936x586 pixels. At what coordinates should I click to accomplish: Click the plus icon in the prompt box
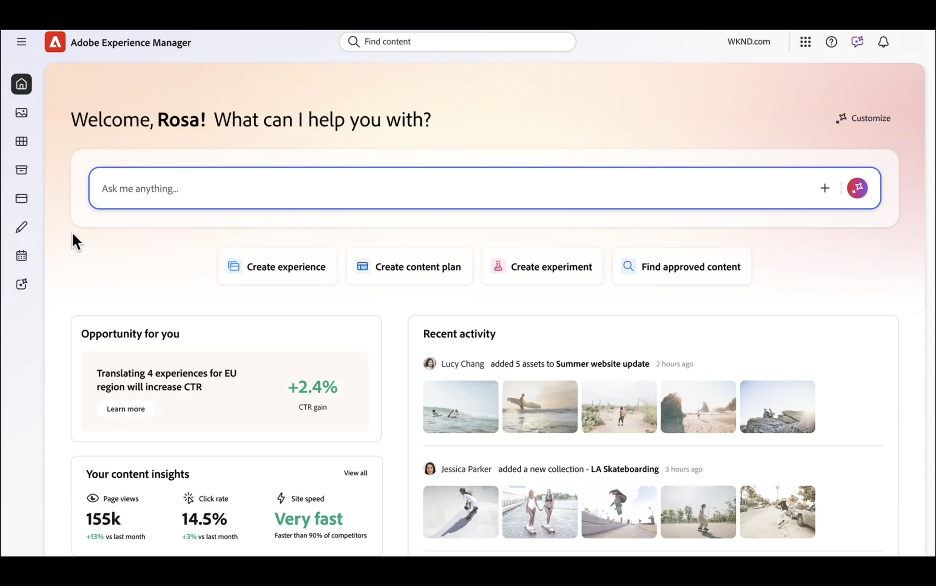(x=825, y=188)
